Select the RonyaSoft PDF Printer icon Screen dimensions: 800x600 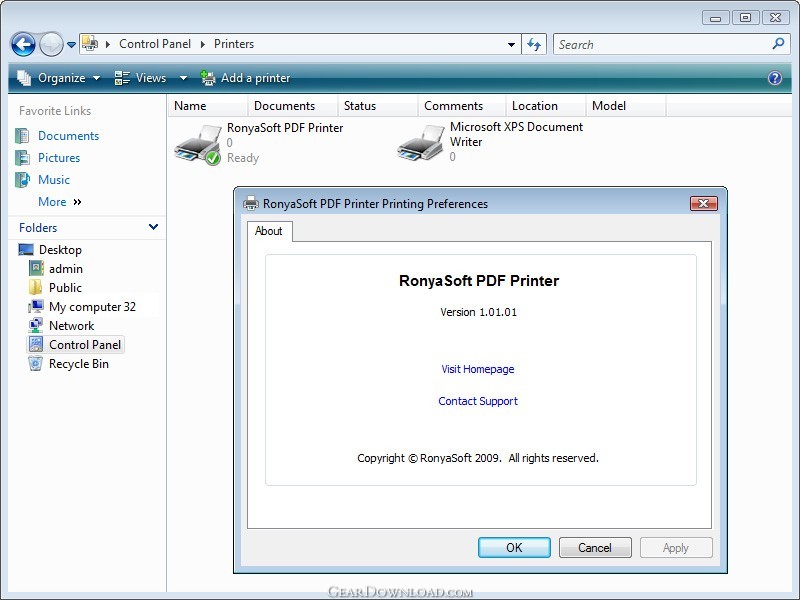pos(198,145)
